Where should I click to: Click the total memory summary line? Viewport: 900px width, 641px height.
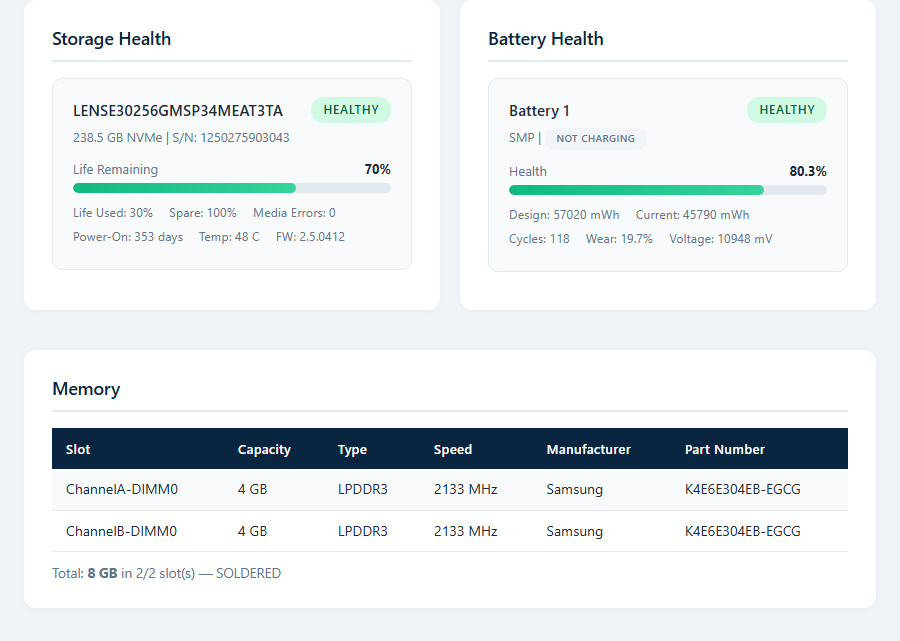(166, 573)
